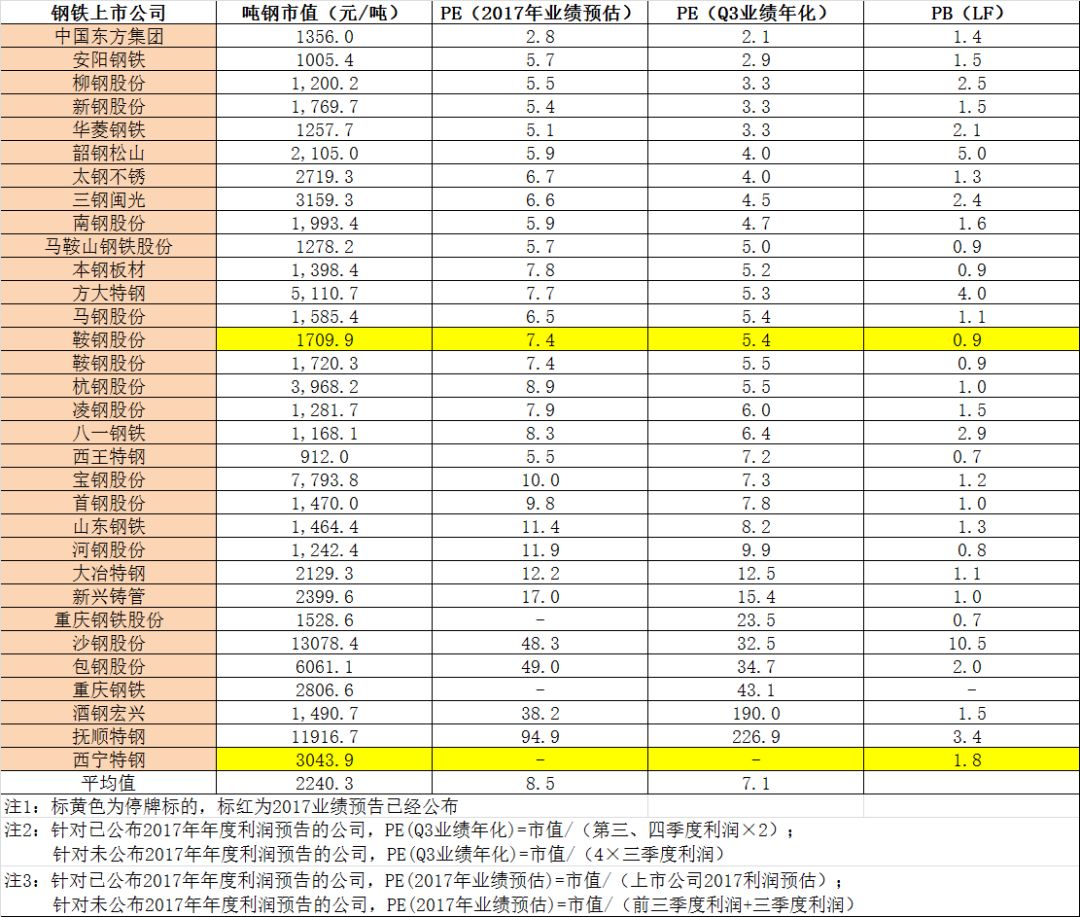
Task: Select the 吨钢市值（元/吨） header cell
Action: coord(324,12)
